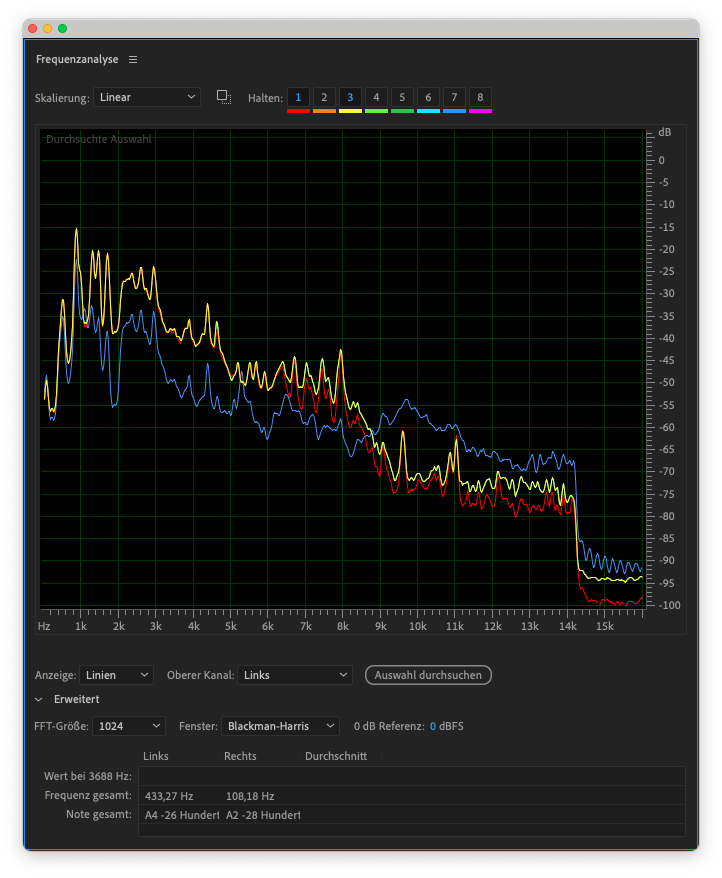Activate Halten button 7
The image size is (722, 878).
(x=454, y=97)
